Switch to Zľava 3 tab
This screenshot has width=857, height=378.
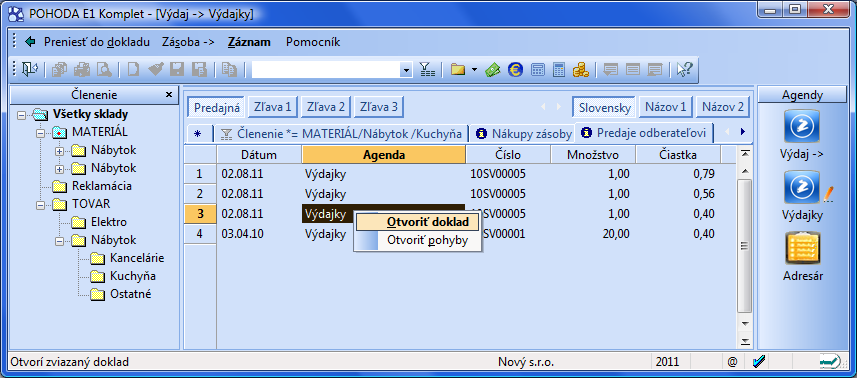379,107
